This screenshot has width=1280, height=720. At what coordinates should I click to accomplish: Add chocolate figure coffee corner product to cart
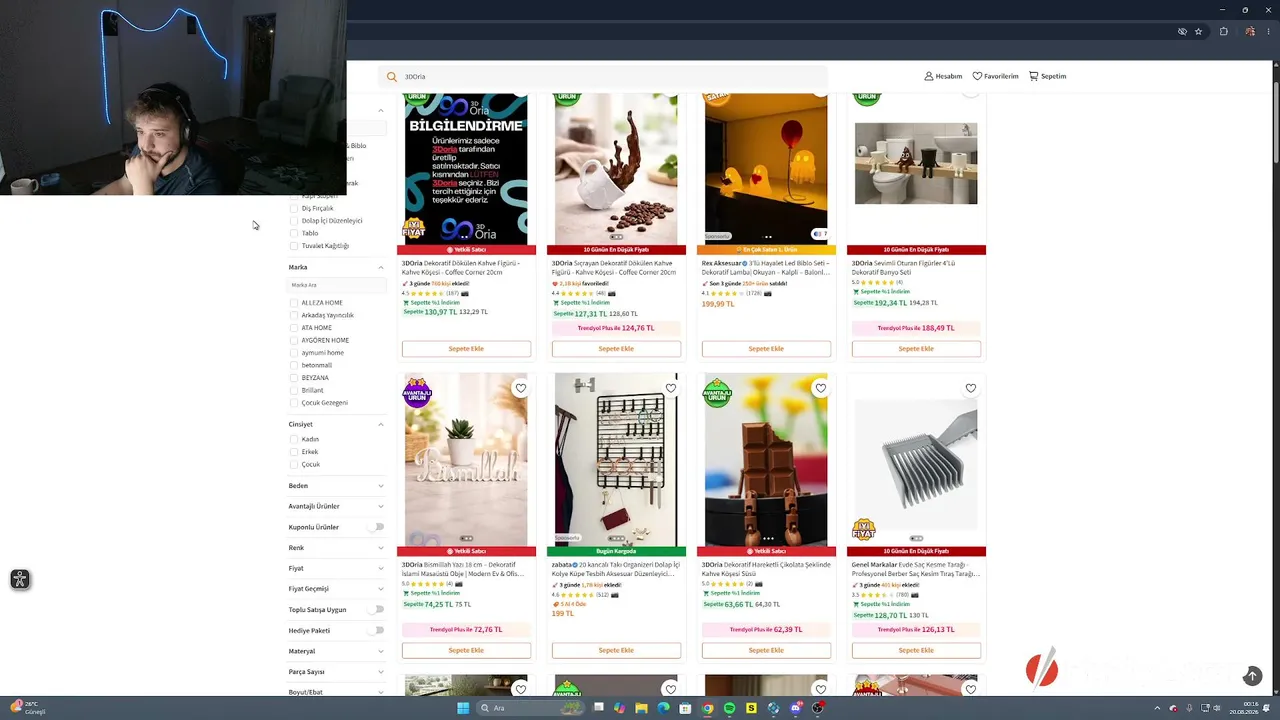(x=766, y=650)
